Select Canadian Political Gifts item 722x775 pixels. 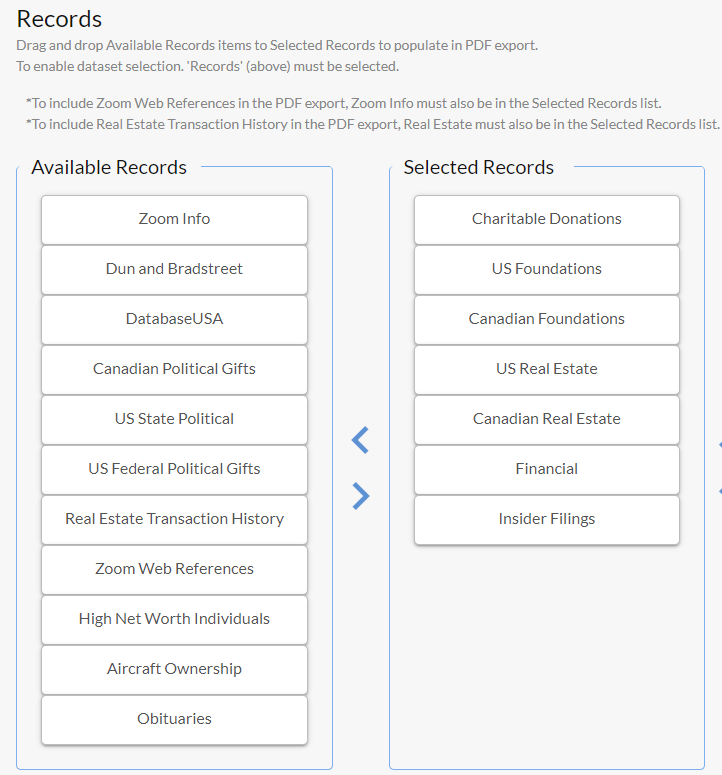(174, 369)
